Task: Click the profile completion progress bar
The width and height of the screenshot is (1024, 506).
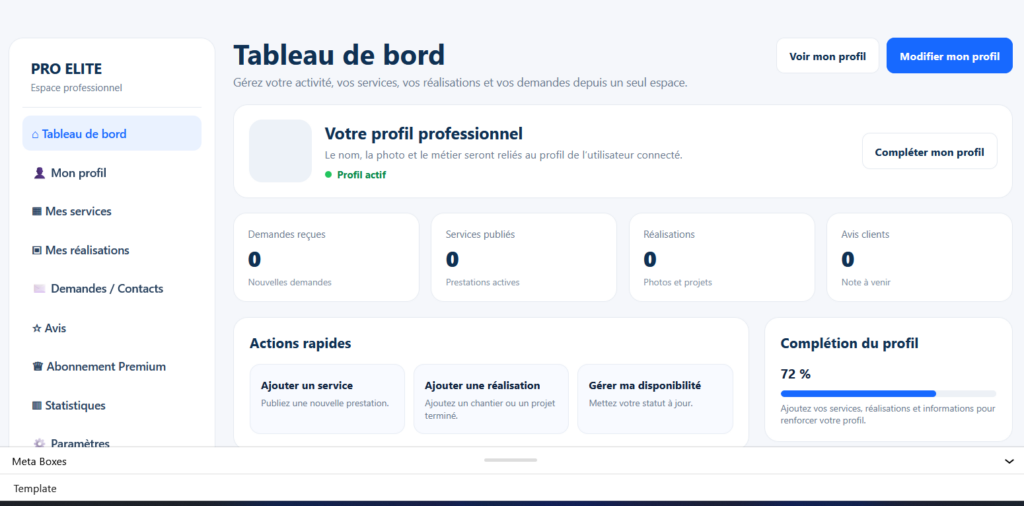Action: 888,394
